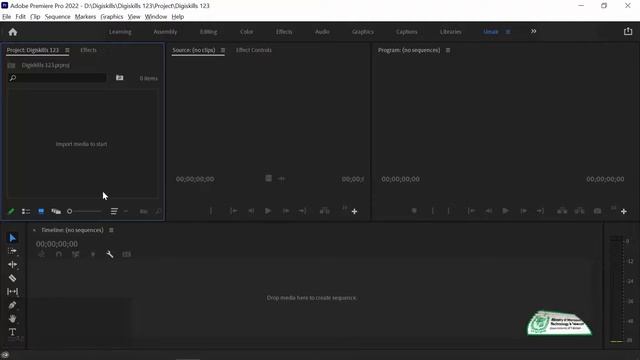640x360 pixels.
Task: Click Drag Audio Only icon in Source monitor
Action: coord(281,178)
